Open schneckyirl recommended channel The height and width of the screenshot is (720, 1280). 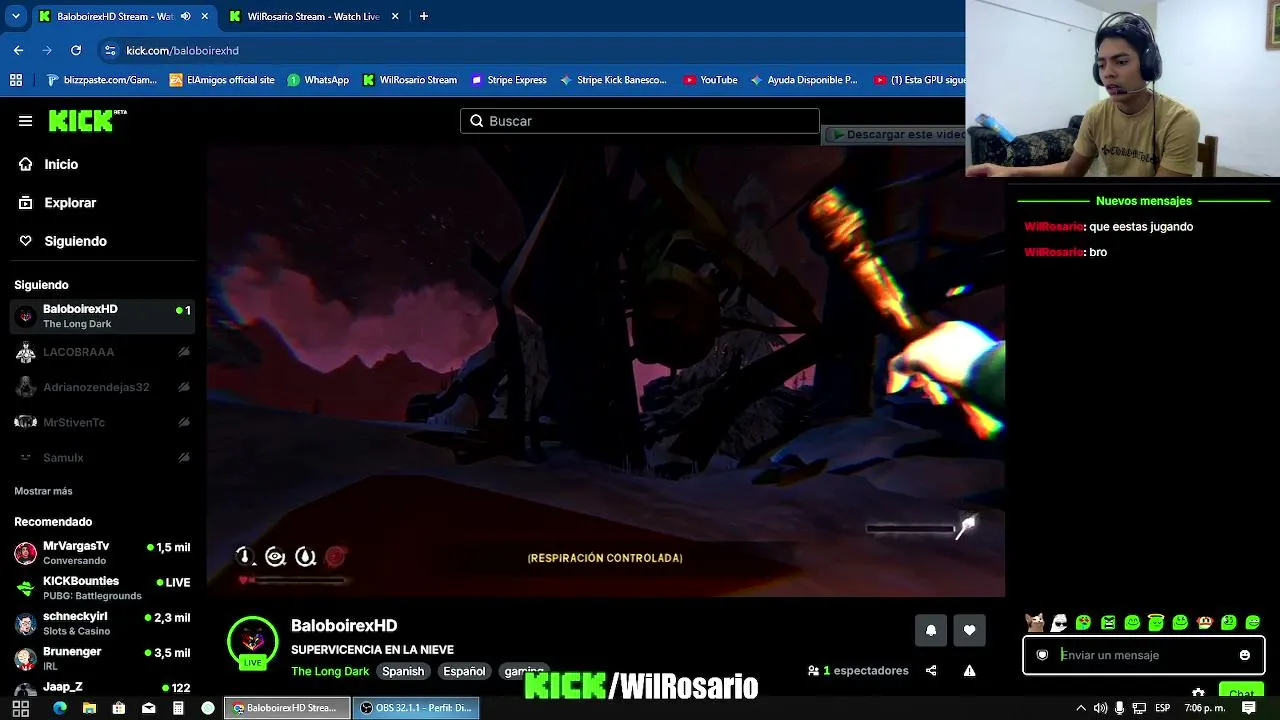pos(102,623)
